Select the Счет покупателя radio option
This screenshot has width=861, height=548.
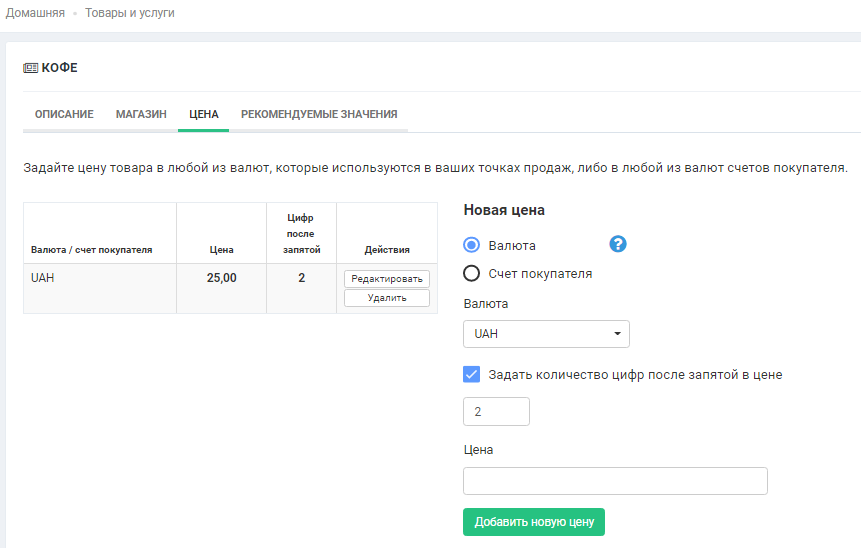pos(472,274)
